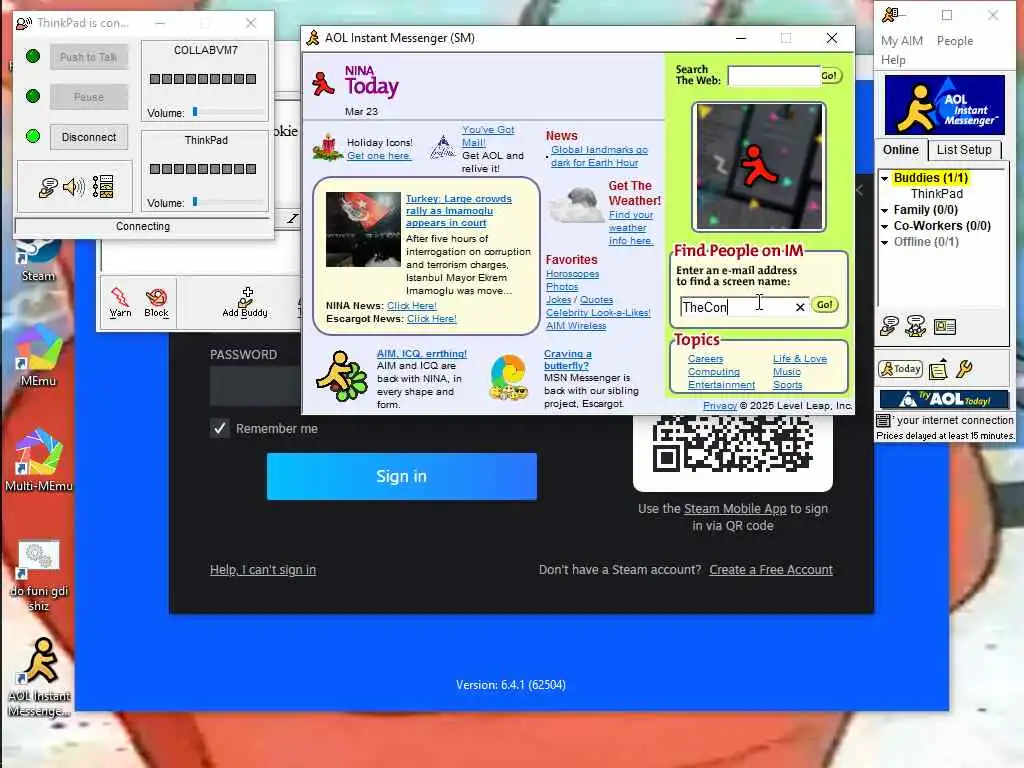
Task: Switch to the Online tab
Action: [901, 150]
